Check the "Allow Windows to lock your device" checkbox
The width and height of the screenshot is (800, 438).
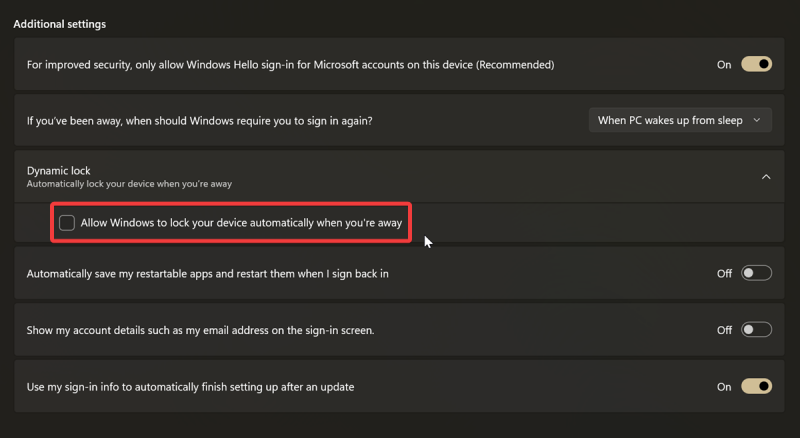point(67,223)
